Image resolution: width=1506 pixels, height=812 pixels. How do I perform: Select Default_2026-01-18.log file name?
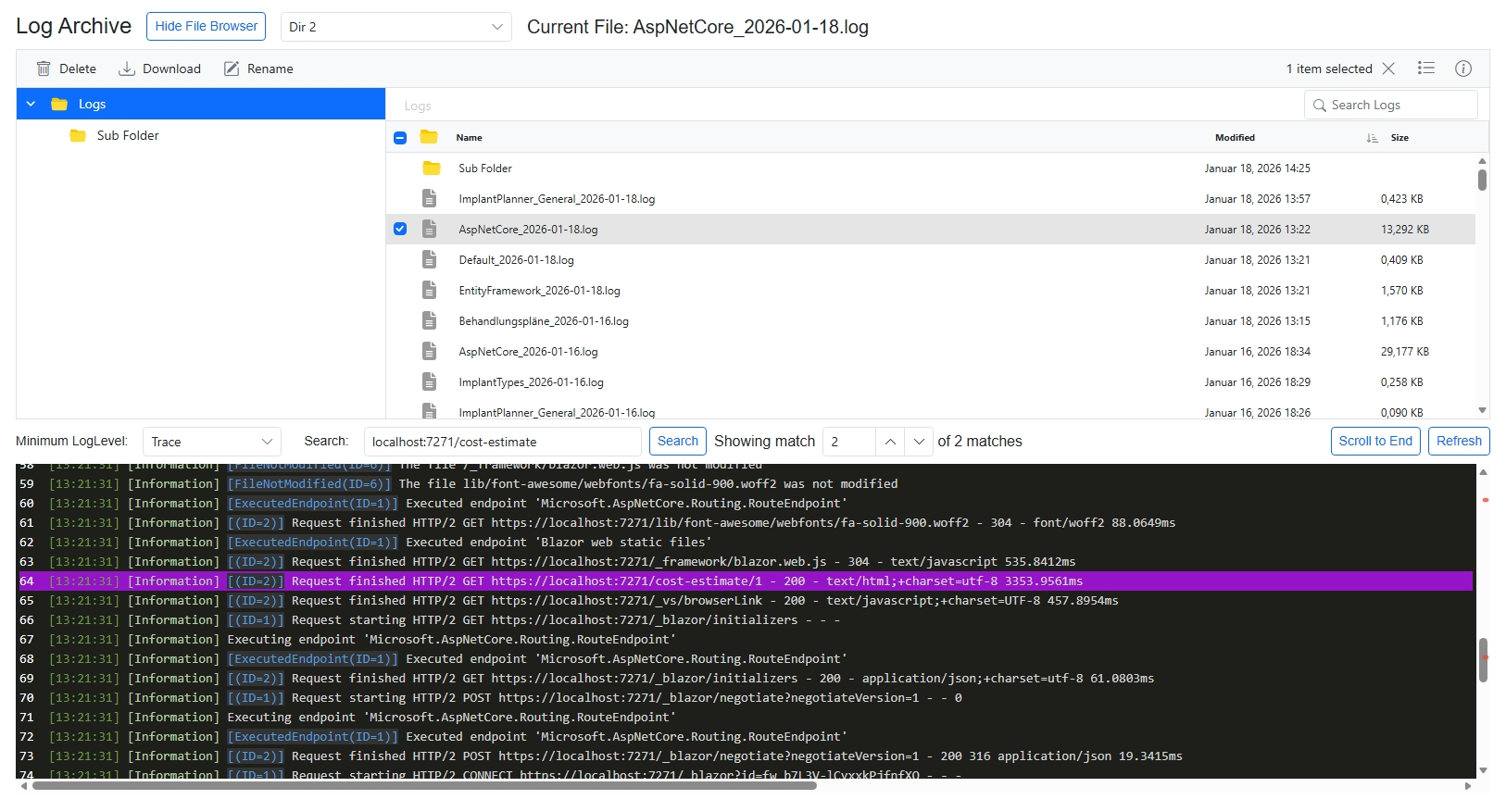[x=516, y=259]
